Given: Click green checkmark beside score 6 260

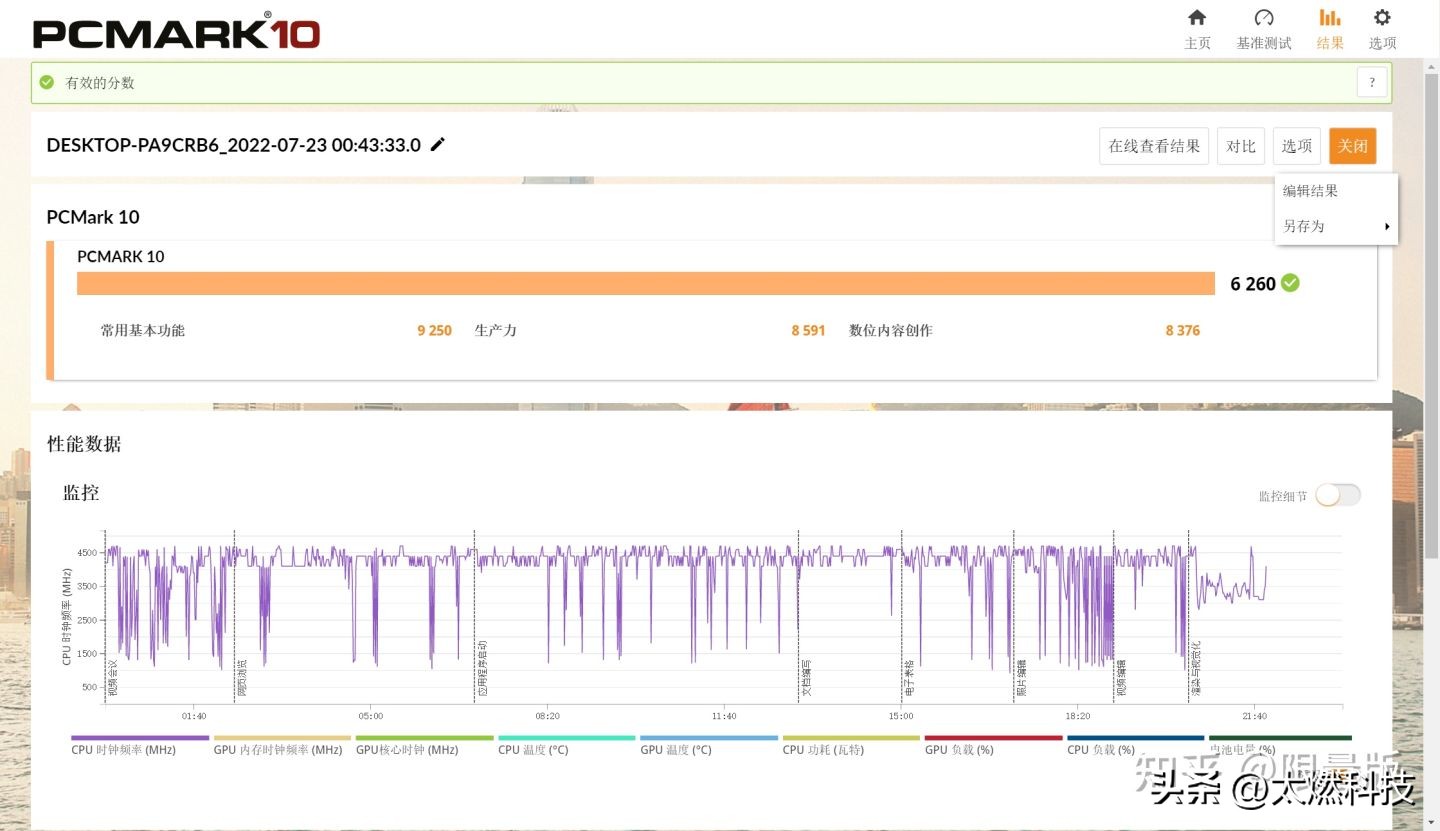Looking at the screenshot, I should [1291, 283].
